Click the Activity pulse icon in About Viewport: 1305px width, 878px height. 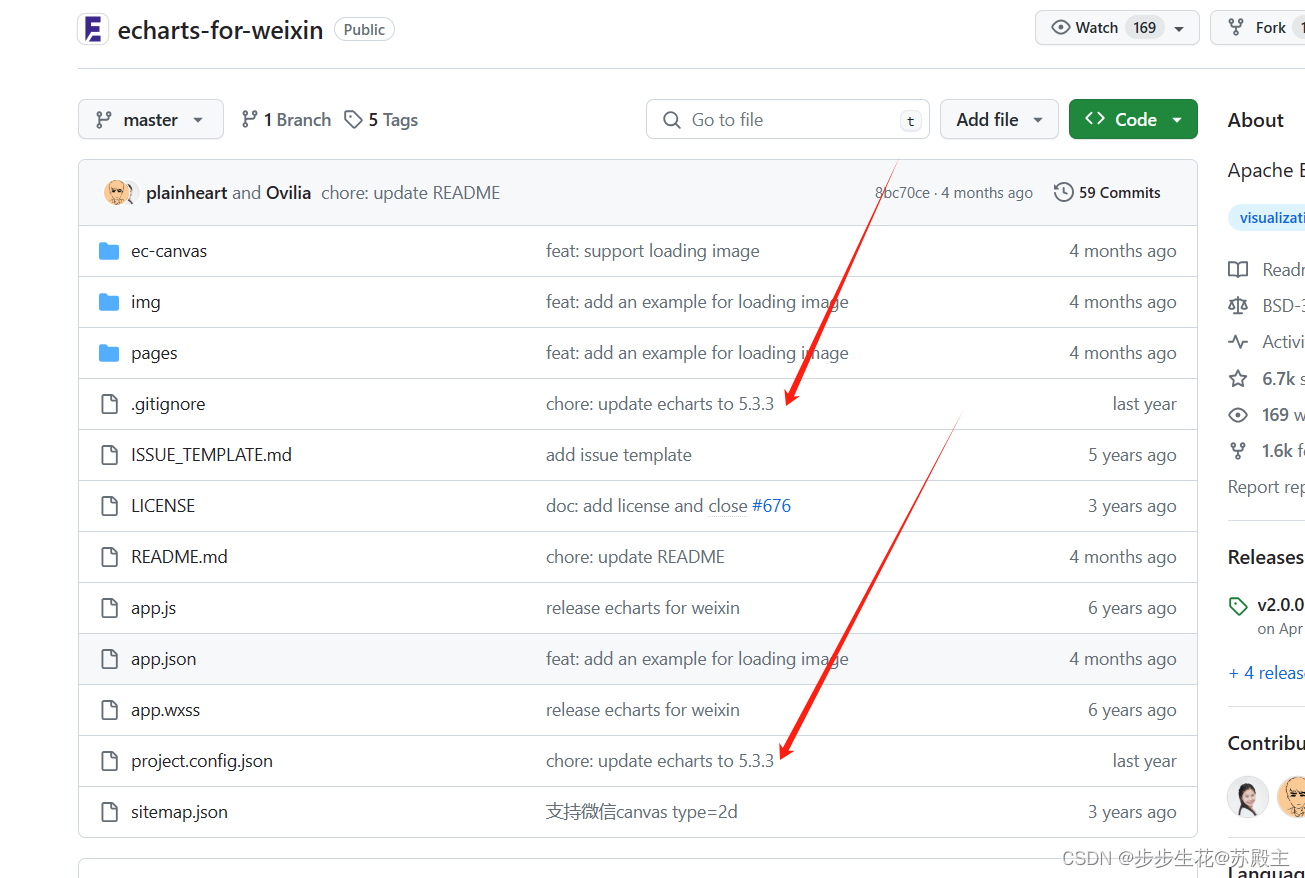1238,342
